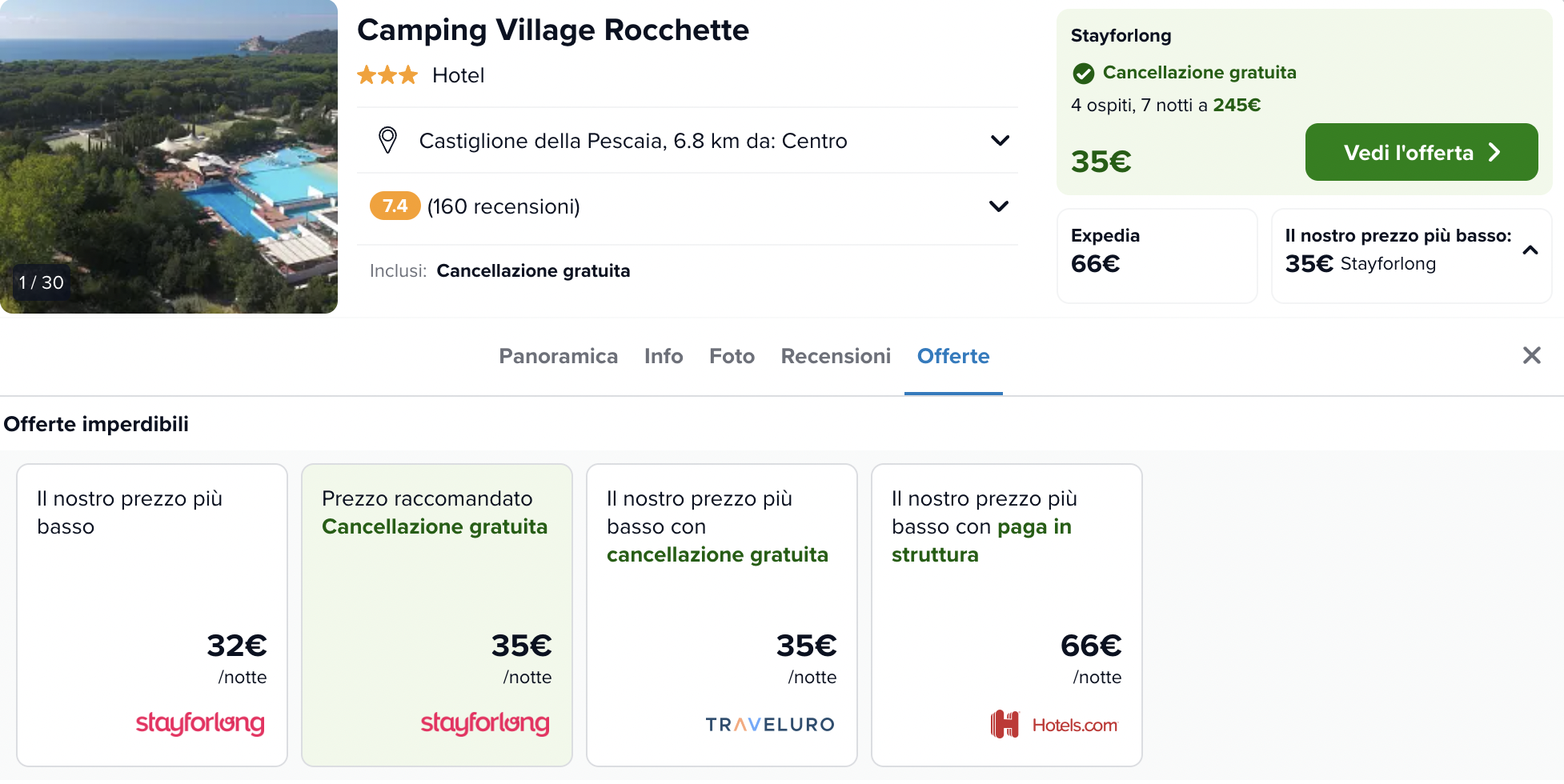Image resolution: width=1564 pixels, height=784 pixels.
Task: Select the Hotels.com 66€ pay-at-property offer card
Action: coord(1006,614)
